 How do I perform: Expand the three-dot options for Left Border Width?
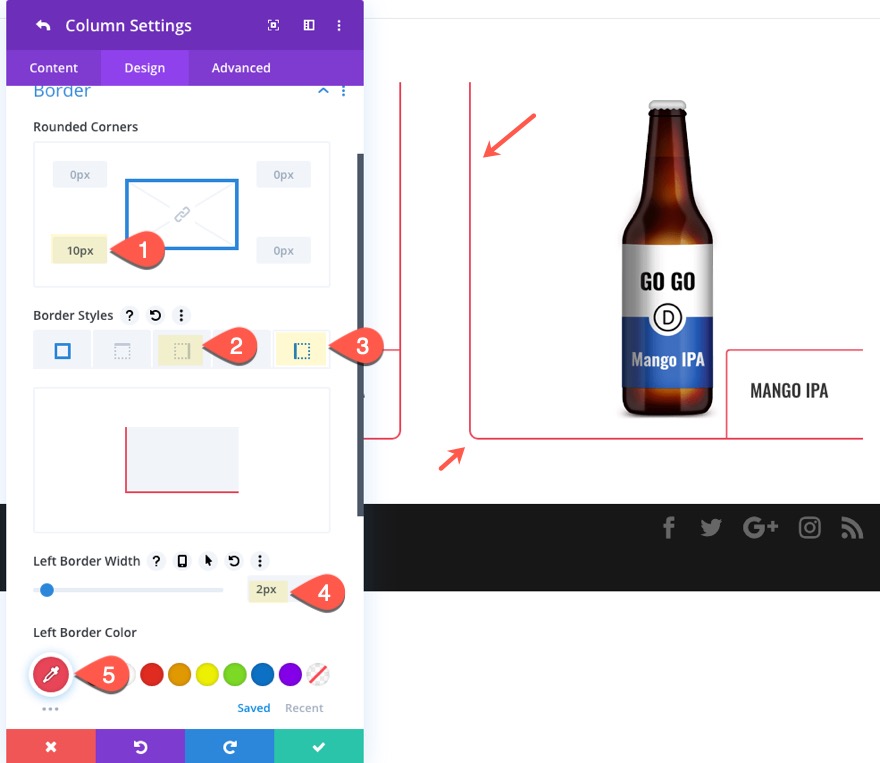coord(260,561)
